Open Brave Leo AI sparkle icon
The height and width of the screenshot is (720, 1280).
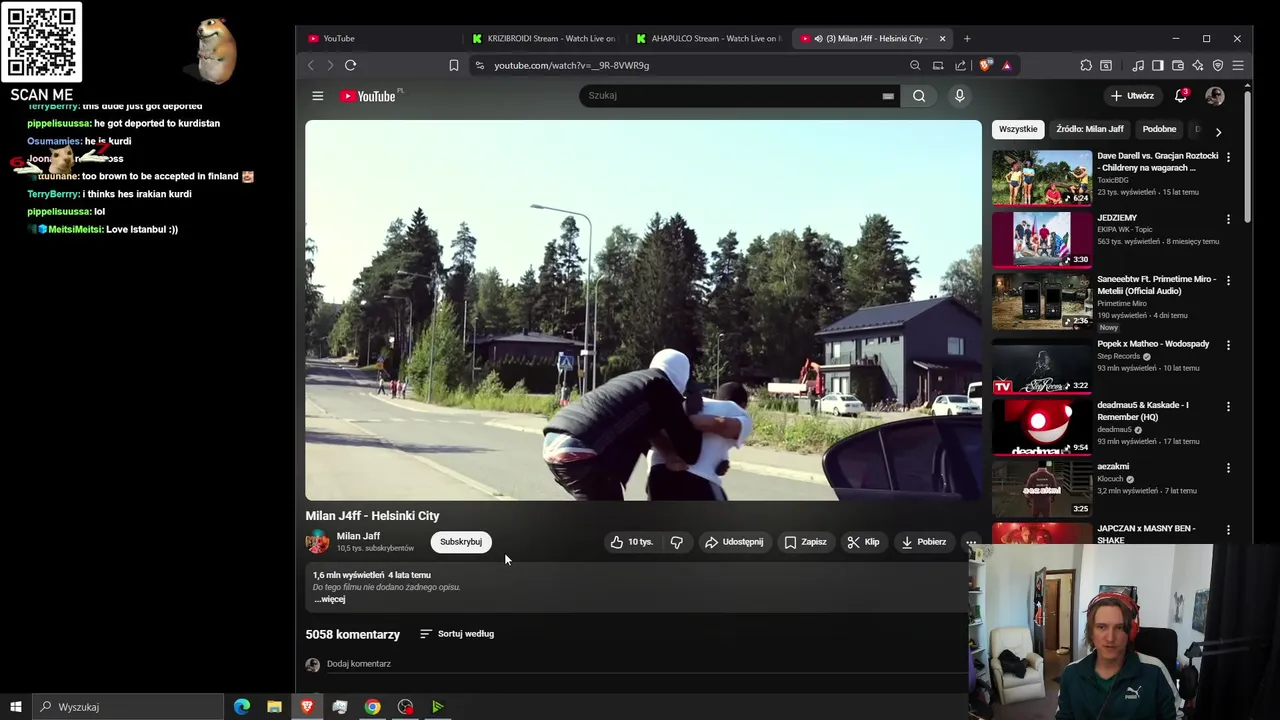click(x=1198, y=65)
